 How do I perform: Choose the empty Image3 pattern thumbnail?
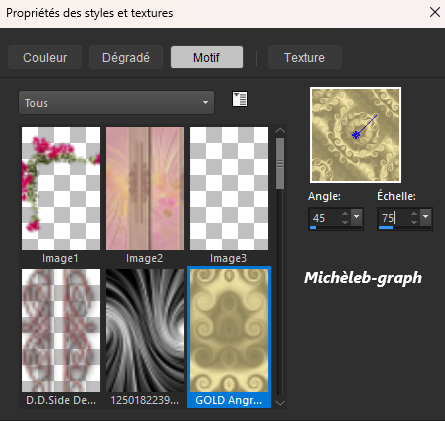click(x=229, y=188)
